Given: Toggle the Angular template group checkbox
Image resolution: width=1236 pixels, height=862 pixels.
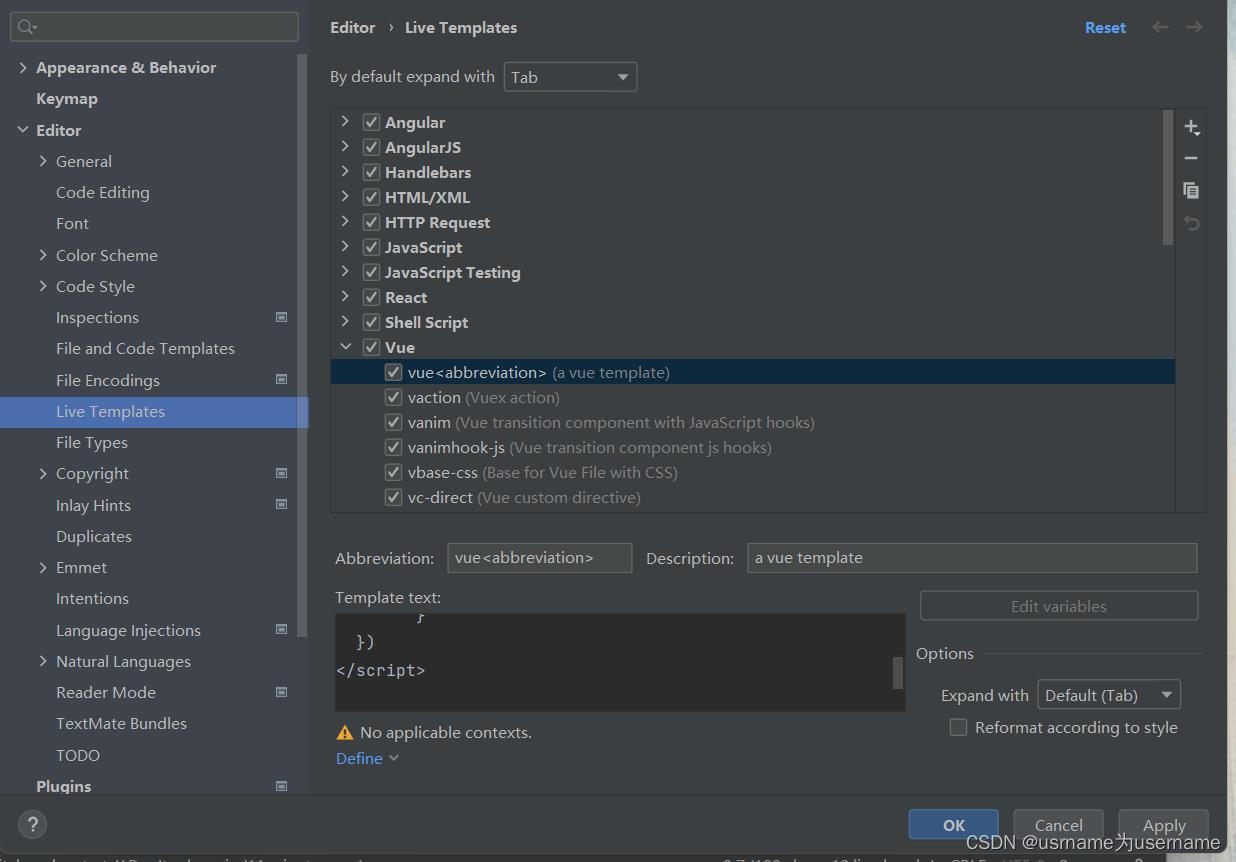Looking at the screenshot, I should click(371, 122).
